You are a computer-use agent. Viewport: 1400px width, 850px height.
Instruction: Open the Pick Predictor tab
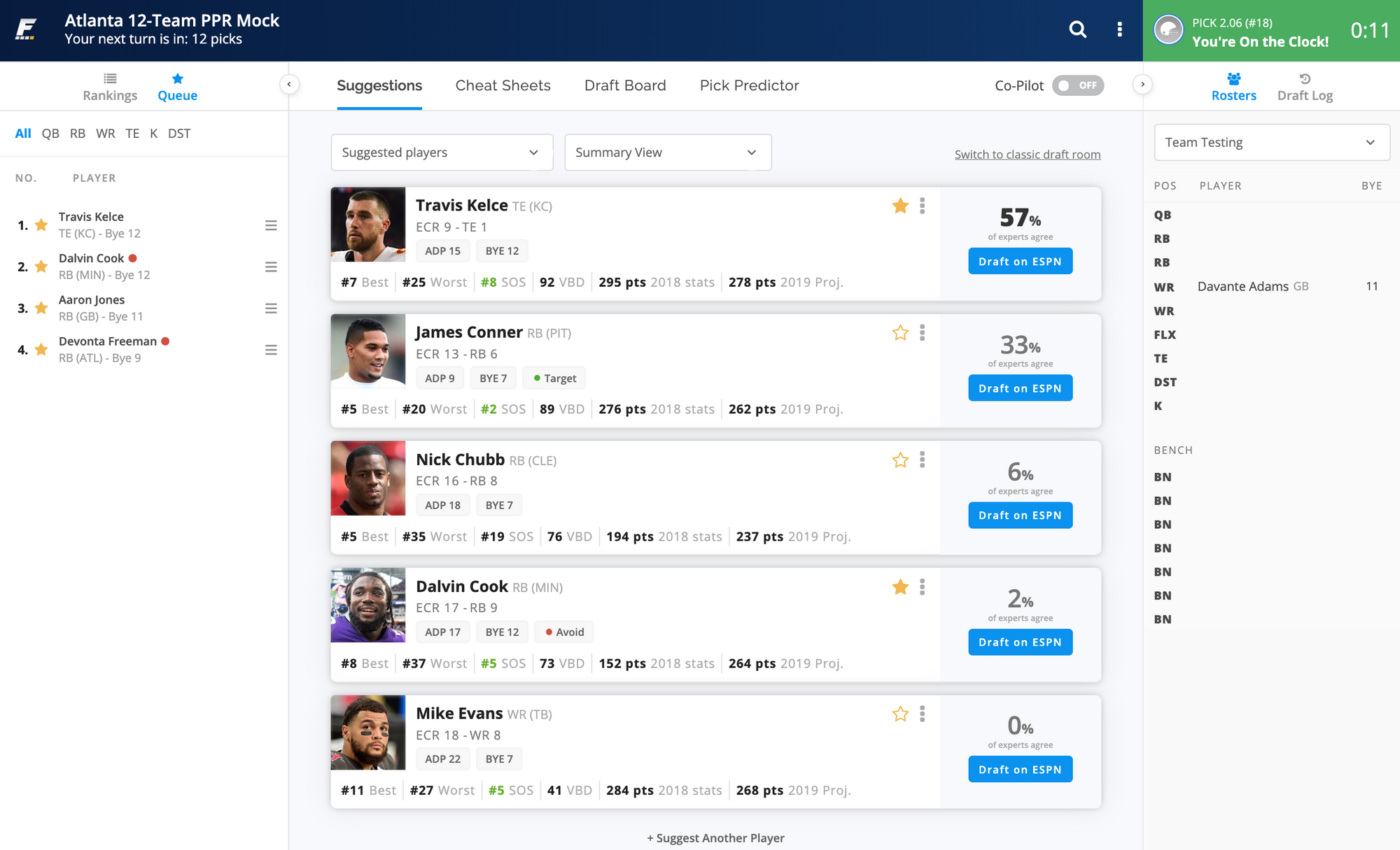pyautogui.click(x=749, y=85)
